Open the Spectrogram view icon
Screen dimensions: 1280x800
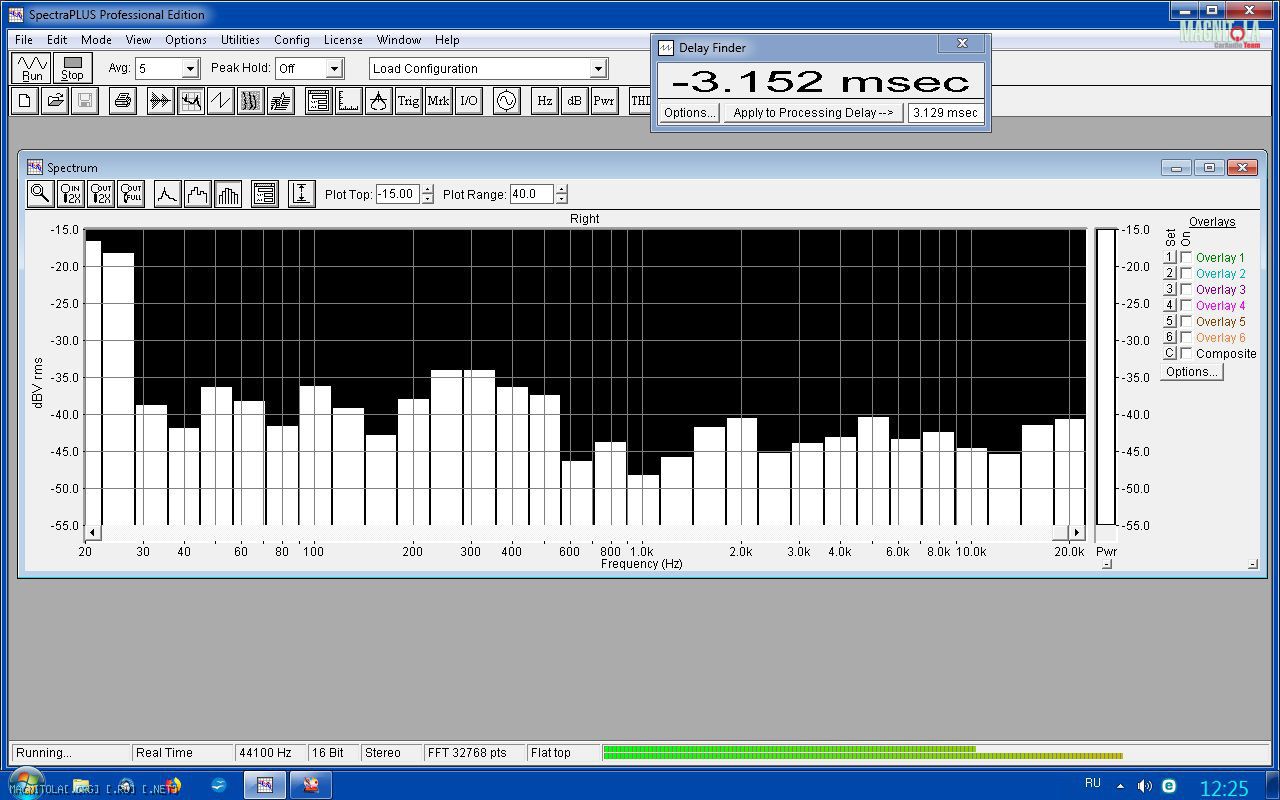click(x=251, y=101)
